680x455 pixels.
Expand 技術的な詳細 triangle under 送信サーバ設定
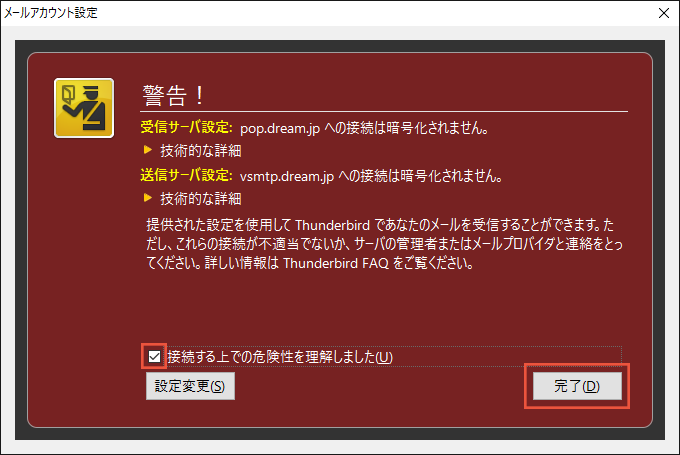click(148, 198)
